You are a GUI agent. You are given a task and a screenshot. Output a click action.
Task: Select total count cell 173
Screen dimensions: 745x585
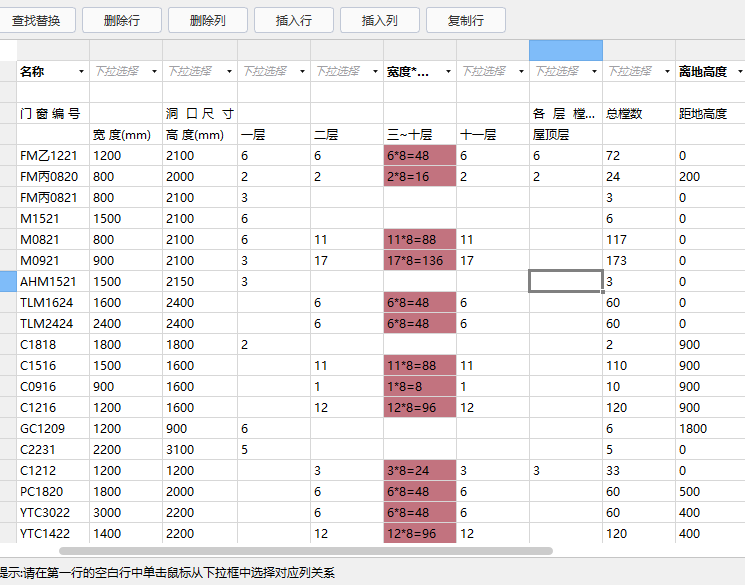(639, 260)
